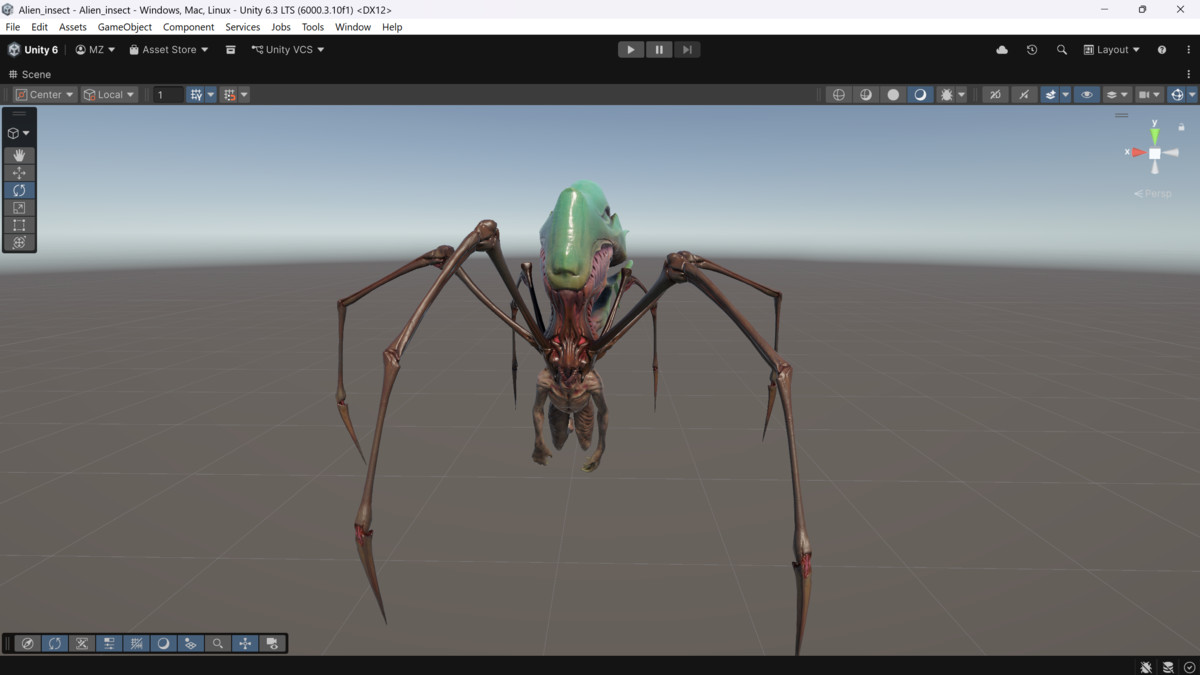Activate the Hand view tool
Screen dimensions: 1200x675
tap(19, 155)
